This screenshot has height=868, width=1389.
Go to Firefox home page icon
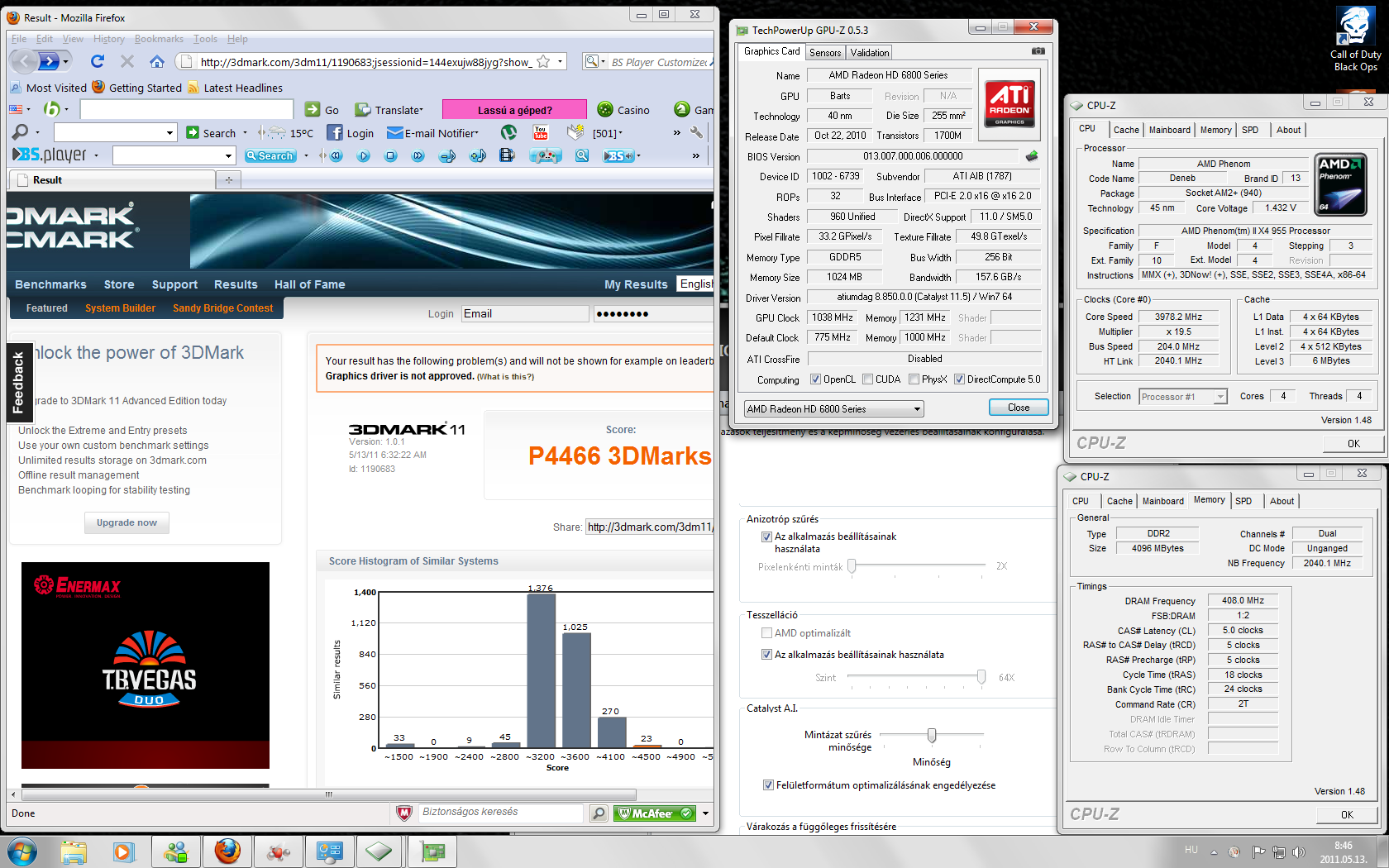(157, 61)
